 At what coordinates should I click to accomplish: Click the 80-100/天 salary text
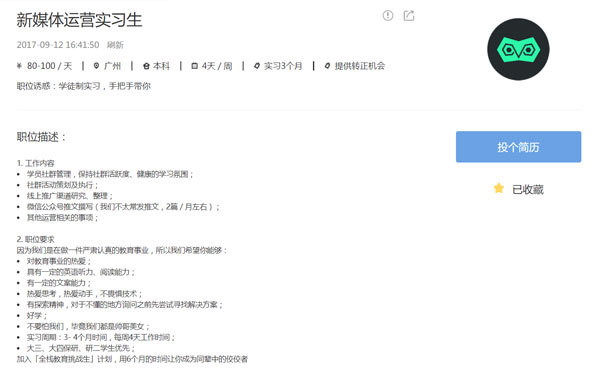49,66
